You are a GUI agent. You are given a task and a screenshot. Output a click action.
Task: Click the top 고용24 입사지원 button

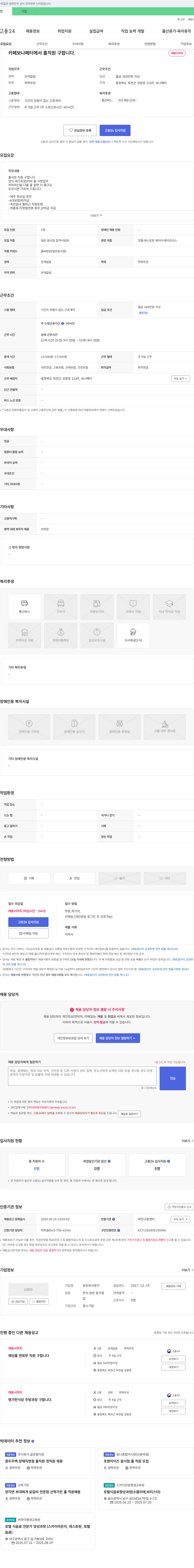(x=115, y=130)
